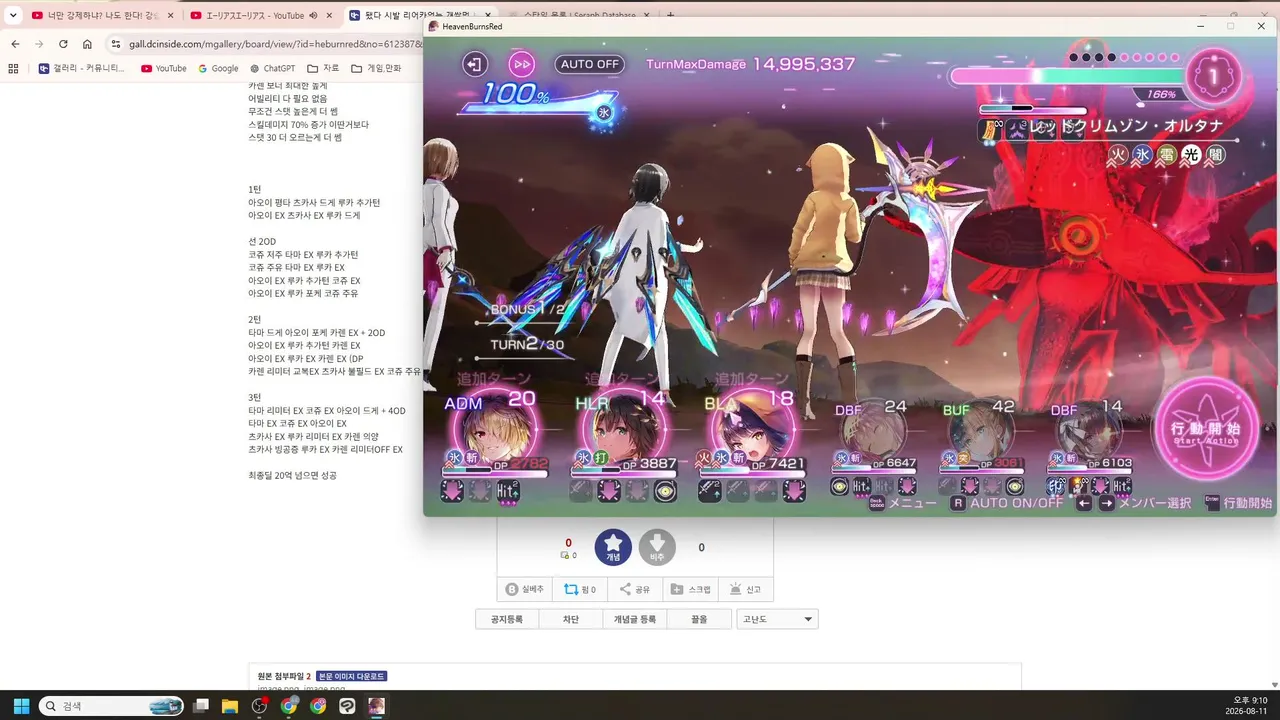The image size is (1280, 720).
Task: Open the Google bookmark
Action: [218, 68]
